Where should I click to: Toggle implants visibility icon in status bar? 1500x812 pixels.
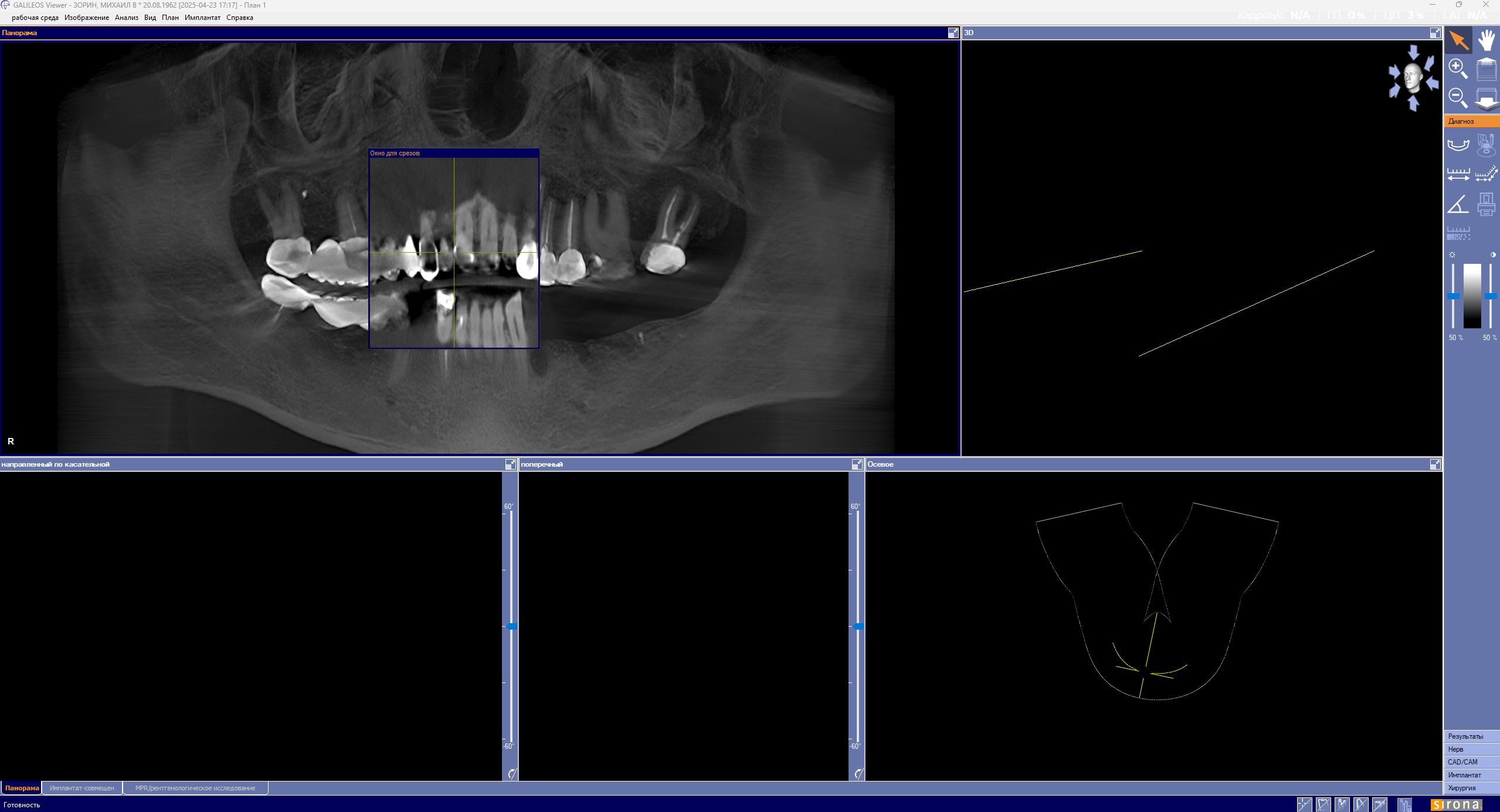click(1342, 804)
